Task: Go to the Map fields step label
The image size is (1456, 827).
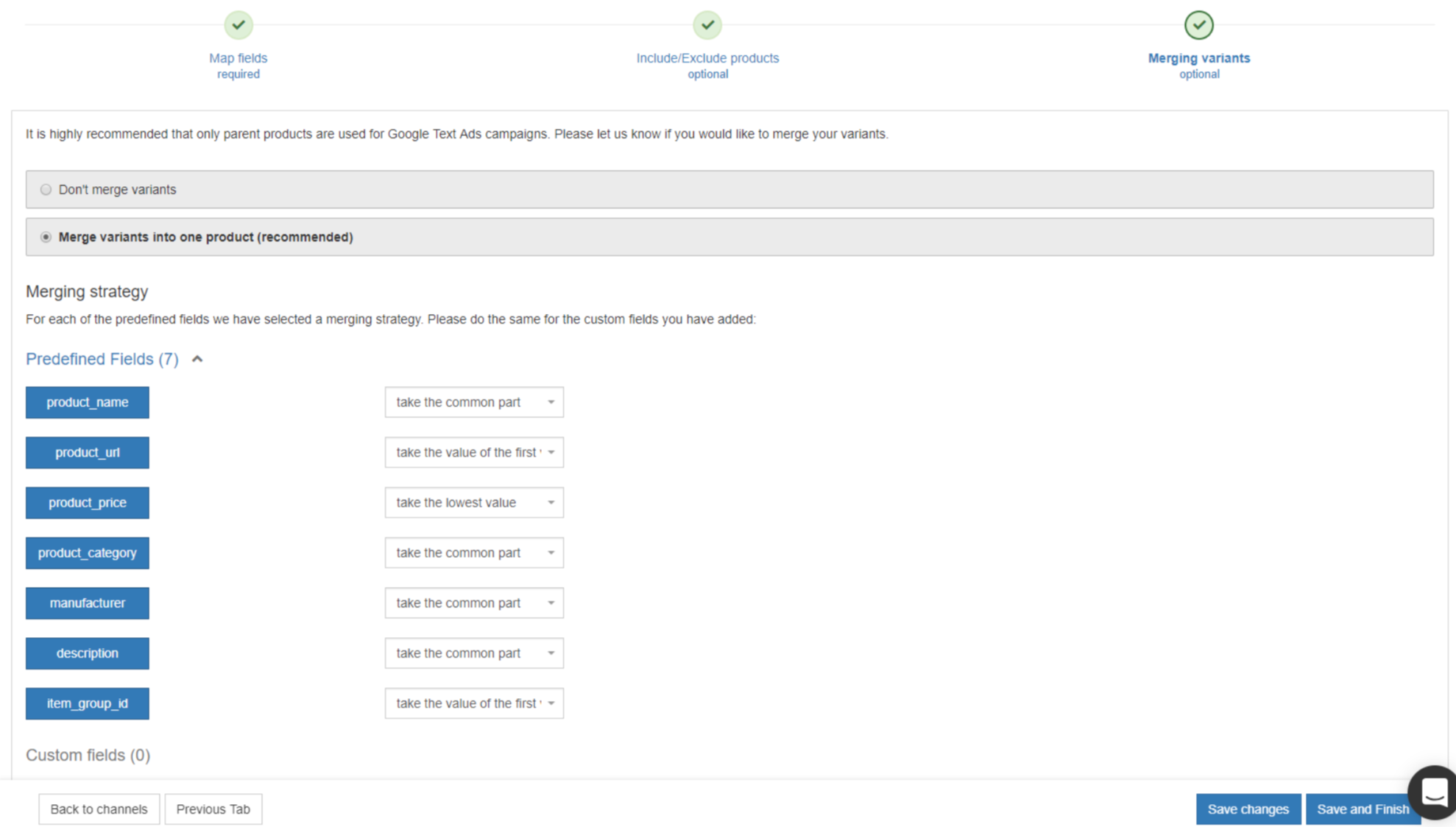Action: coord(238,58)
